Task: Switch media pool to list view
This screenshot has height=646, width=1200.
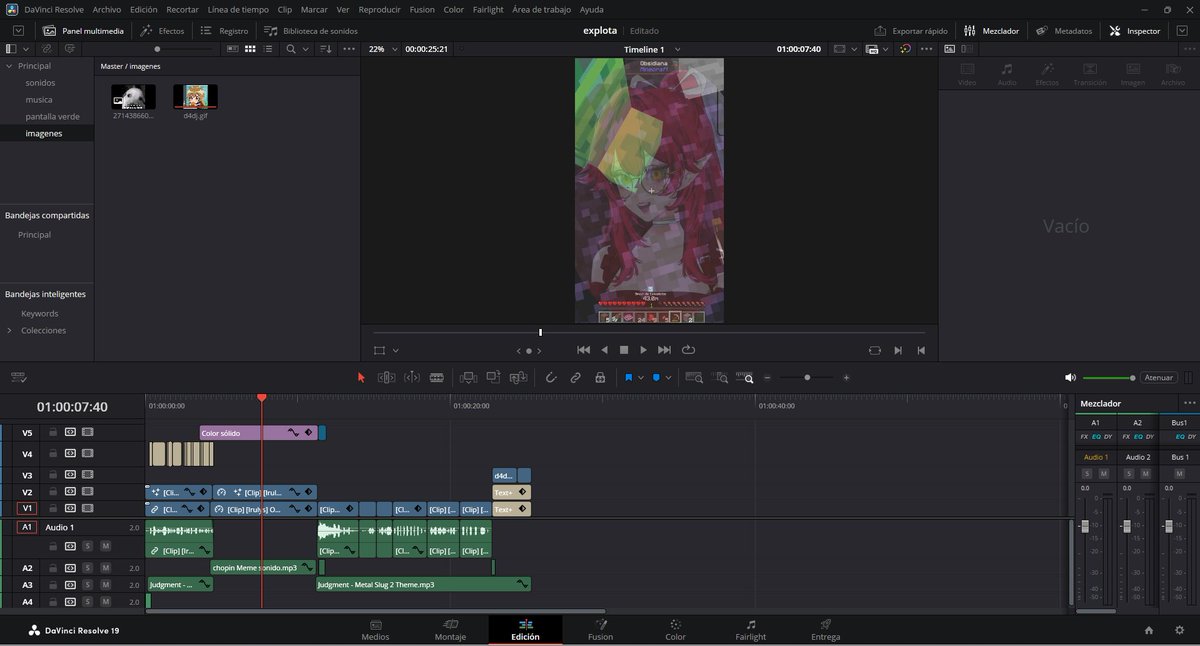Action: point(268,49)
